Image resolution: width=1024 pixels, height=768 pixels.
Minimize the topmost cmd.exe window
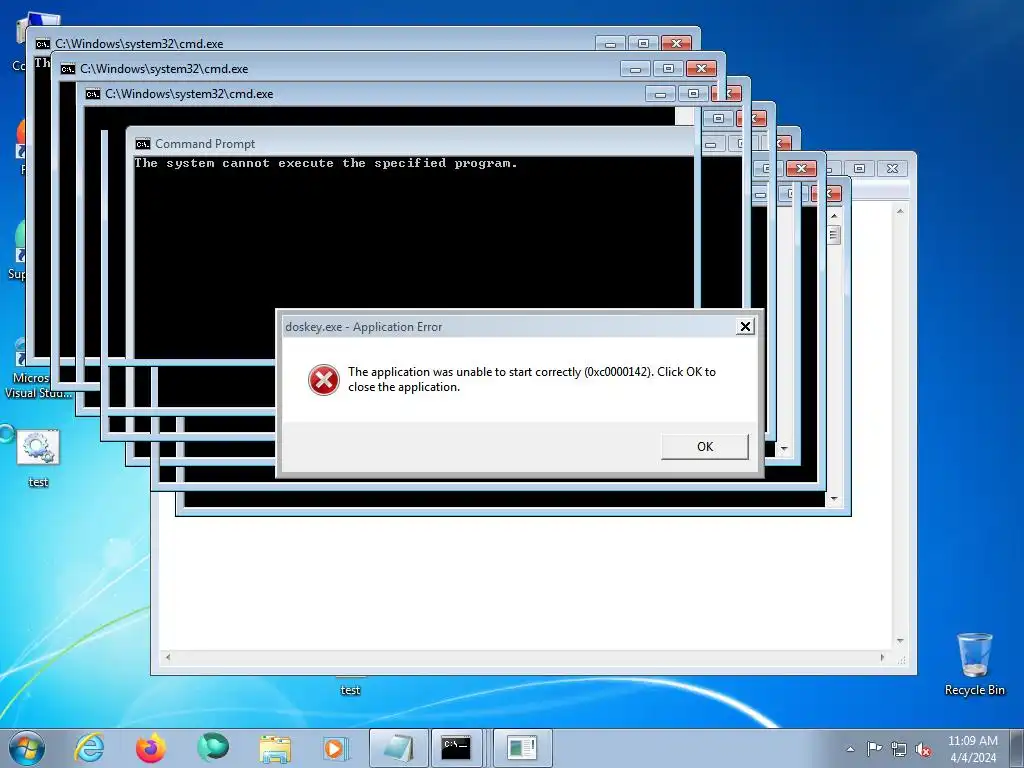coord(610,44)
